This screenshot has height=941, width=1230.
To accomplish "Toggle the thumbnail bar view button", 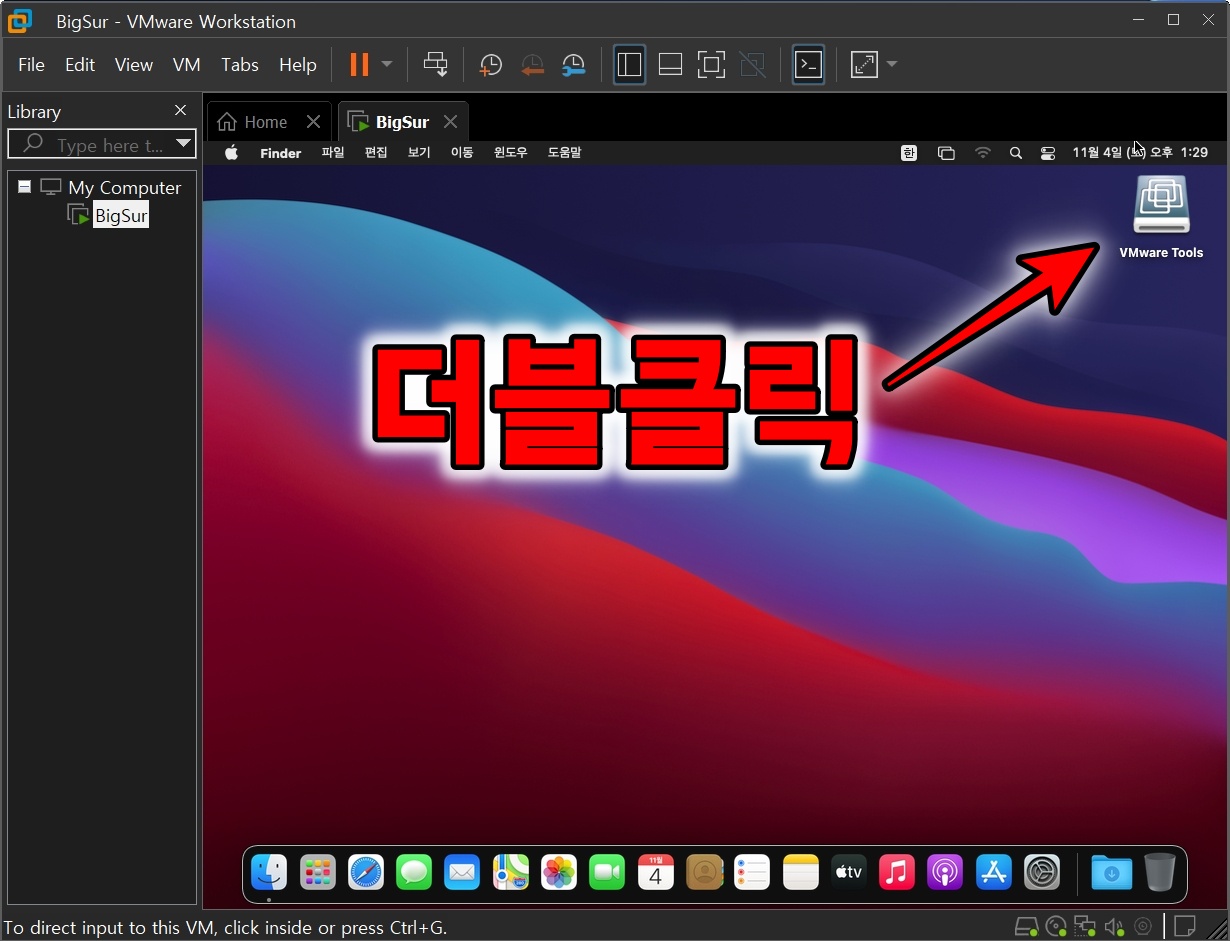I will click(x=670, y=65).
